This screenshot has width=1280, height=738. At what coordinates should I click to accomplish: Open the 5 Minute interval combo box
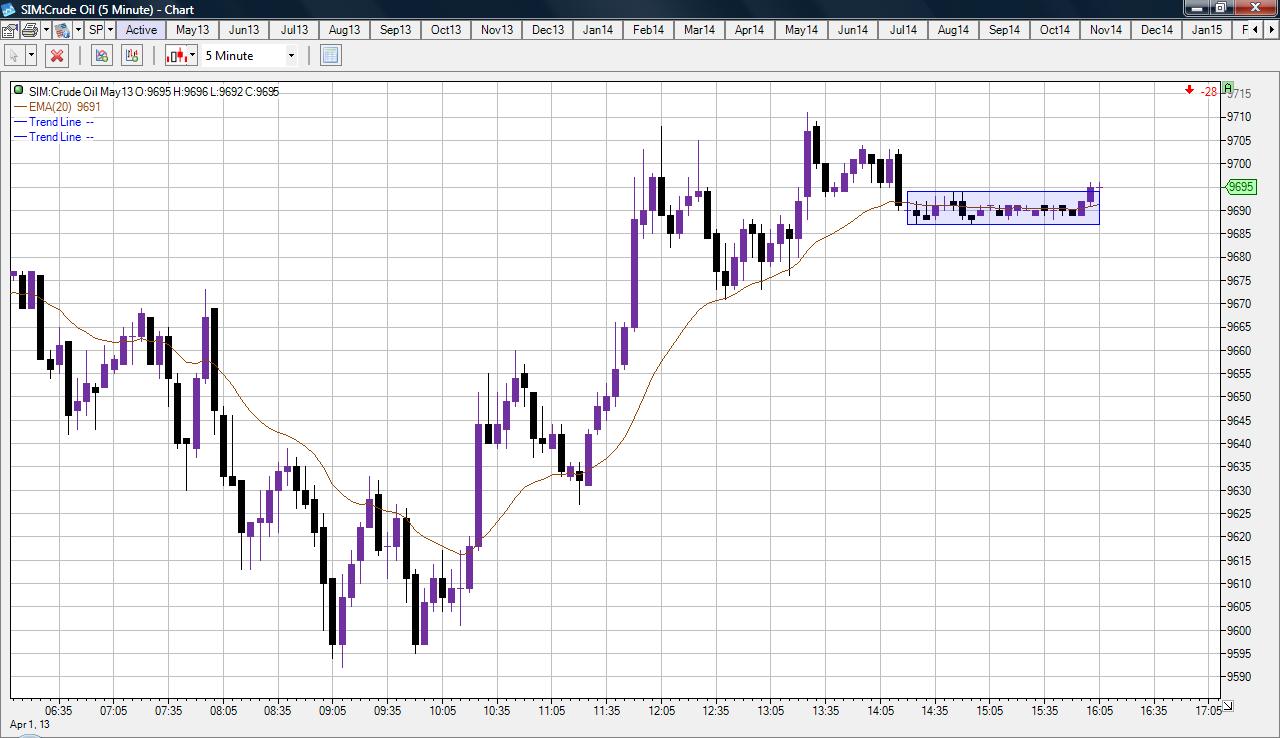tap(251, 56)
